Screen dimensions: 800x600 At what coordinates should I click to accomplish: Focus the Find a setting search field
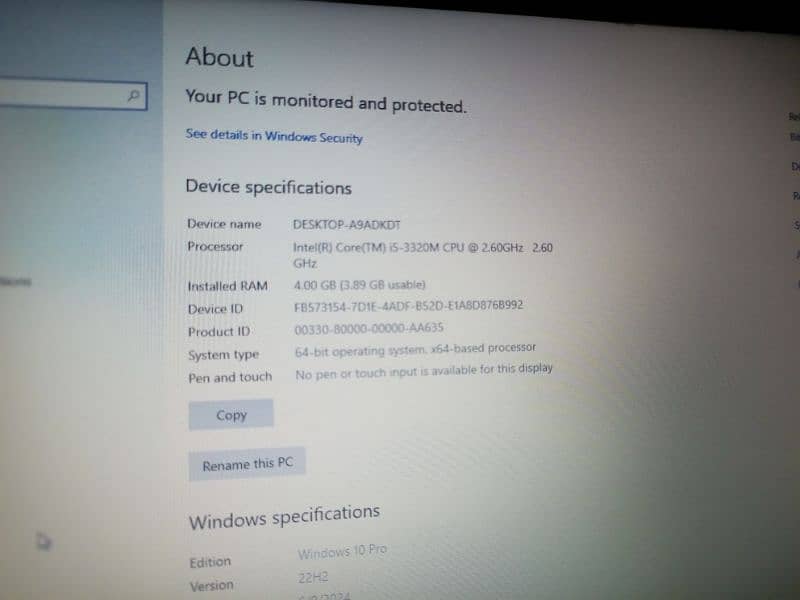[73, 93]
